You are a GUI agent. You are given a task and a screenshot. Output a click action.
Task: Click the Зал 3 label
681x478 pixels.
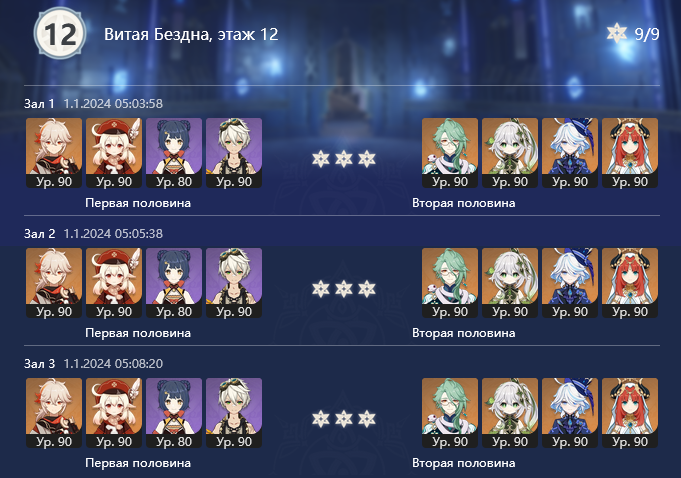click(40, 363)
